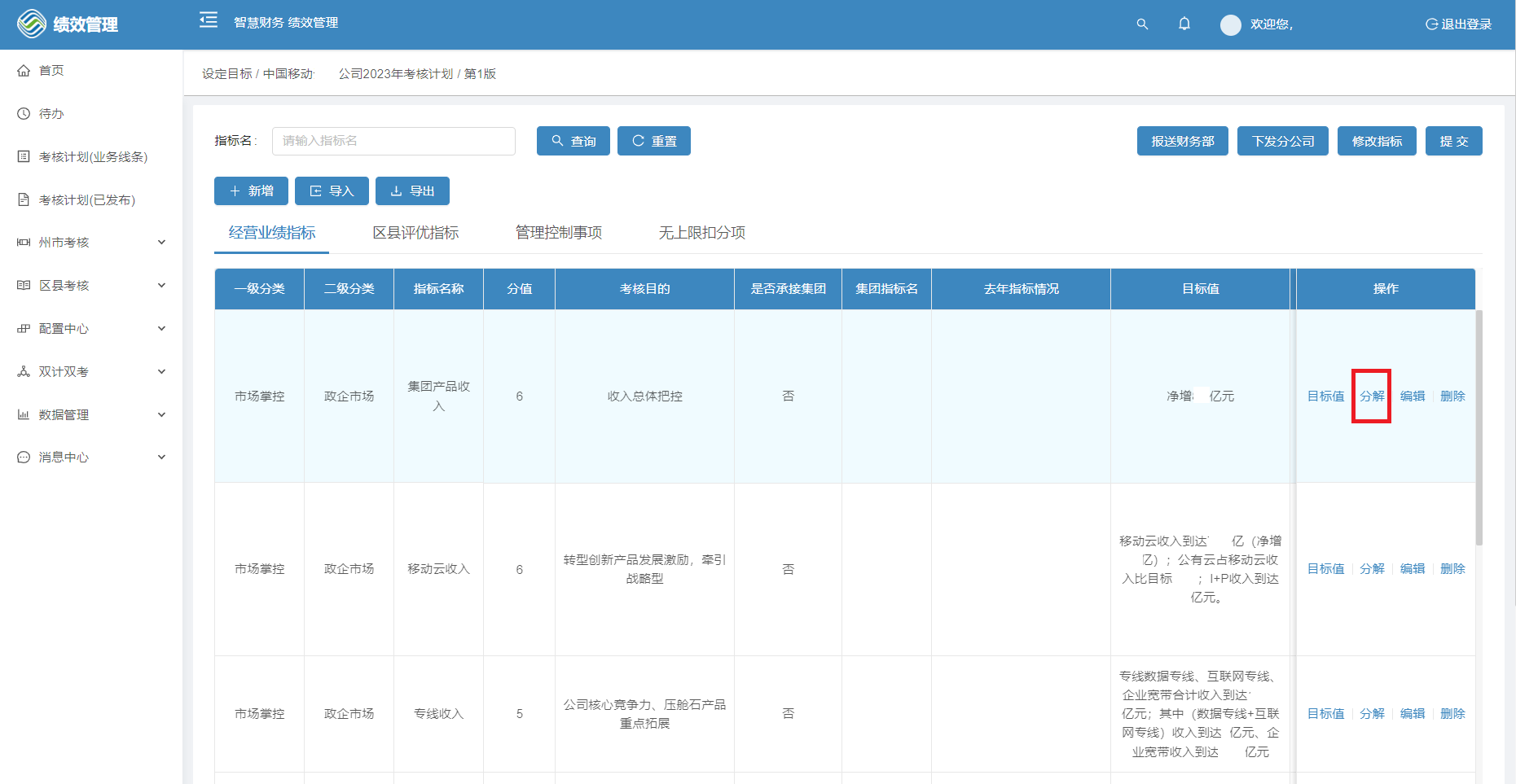Click the 绩效管理 logo icon
The height and width of the screenshot is (784, 1516).
(x=32, y=24)
